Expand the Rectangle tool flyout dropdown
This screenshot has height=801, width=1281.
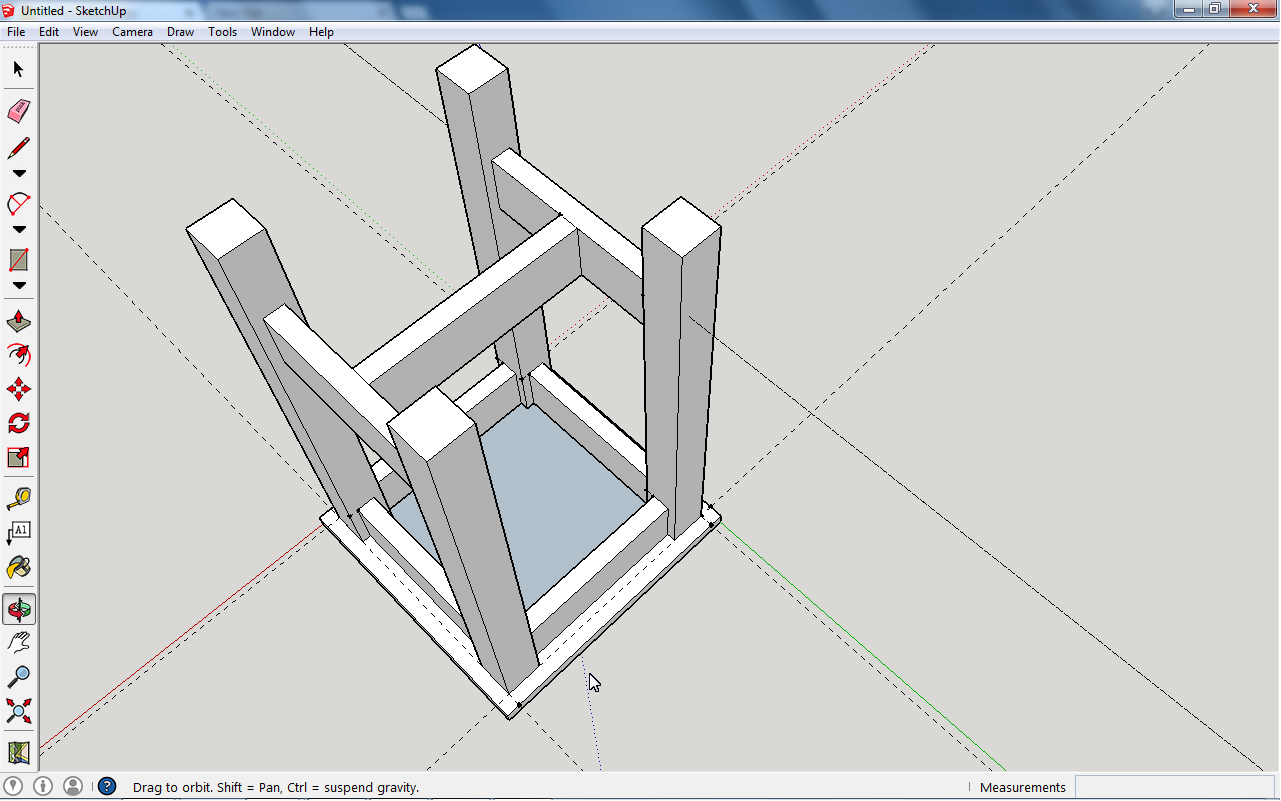17,285
